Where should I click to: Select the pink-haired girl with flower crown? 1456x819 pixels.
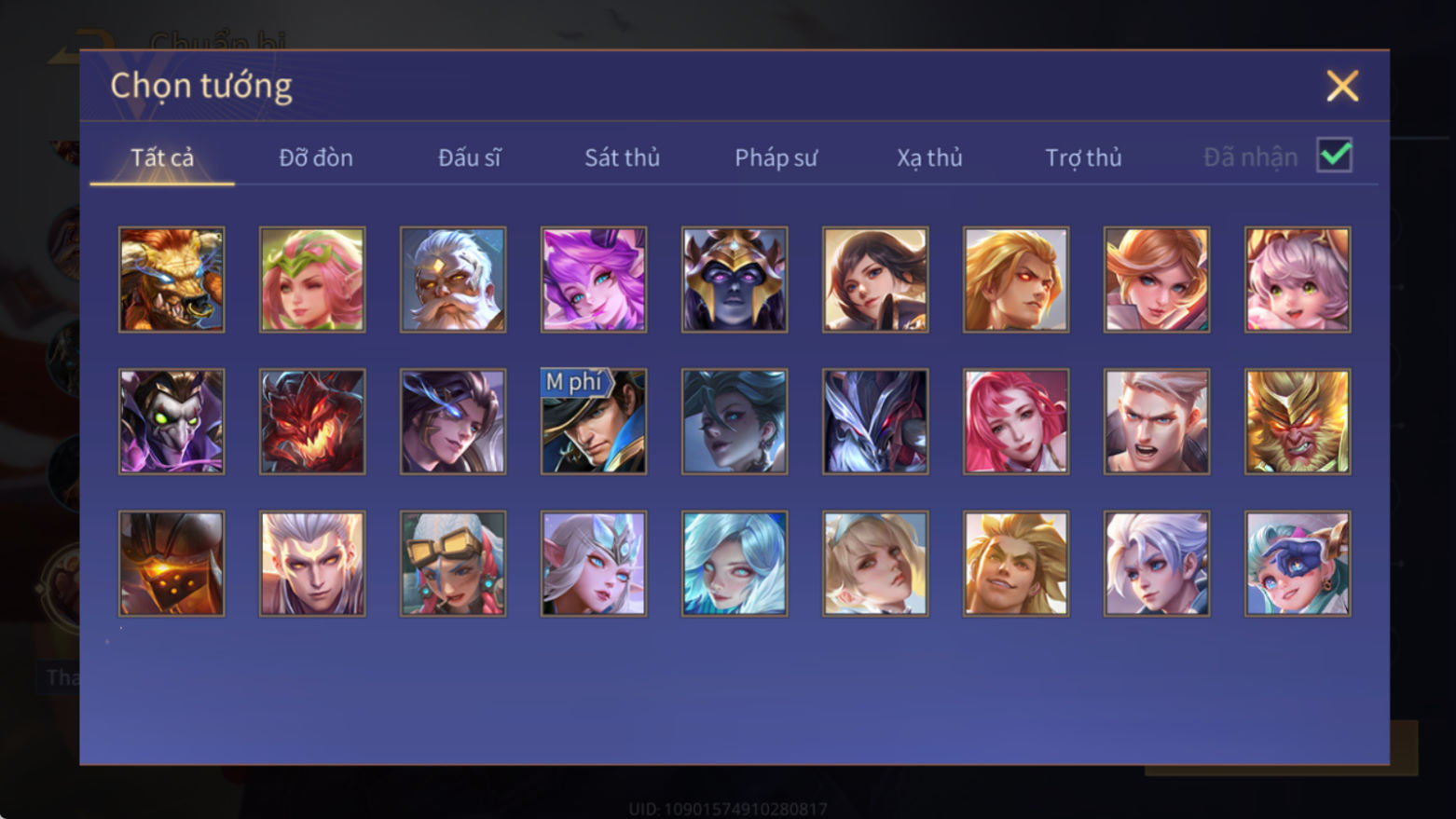point(312,280)
